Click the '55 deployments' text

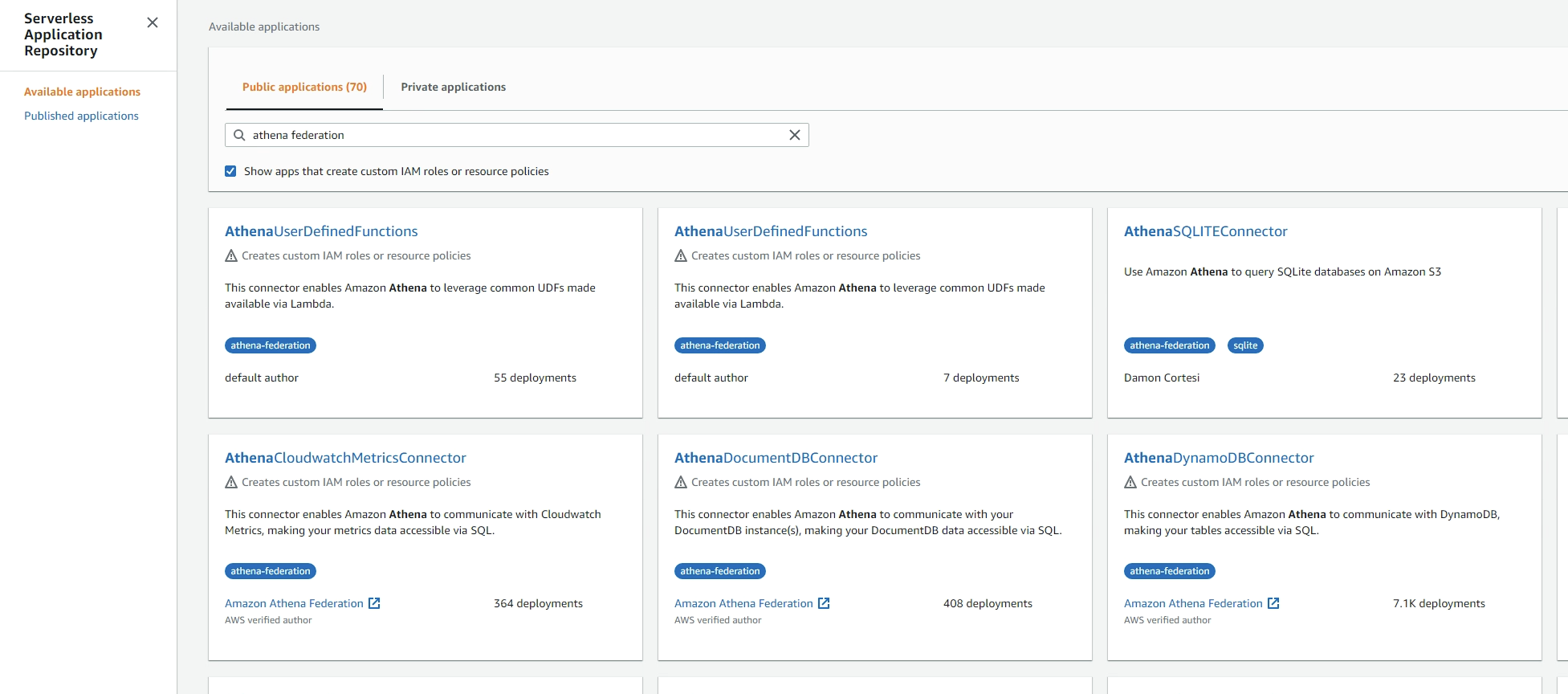535,378
